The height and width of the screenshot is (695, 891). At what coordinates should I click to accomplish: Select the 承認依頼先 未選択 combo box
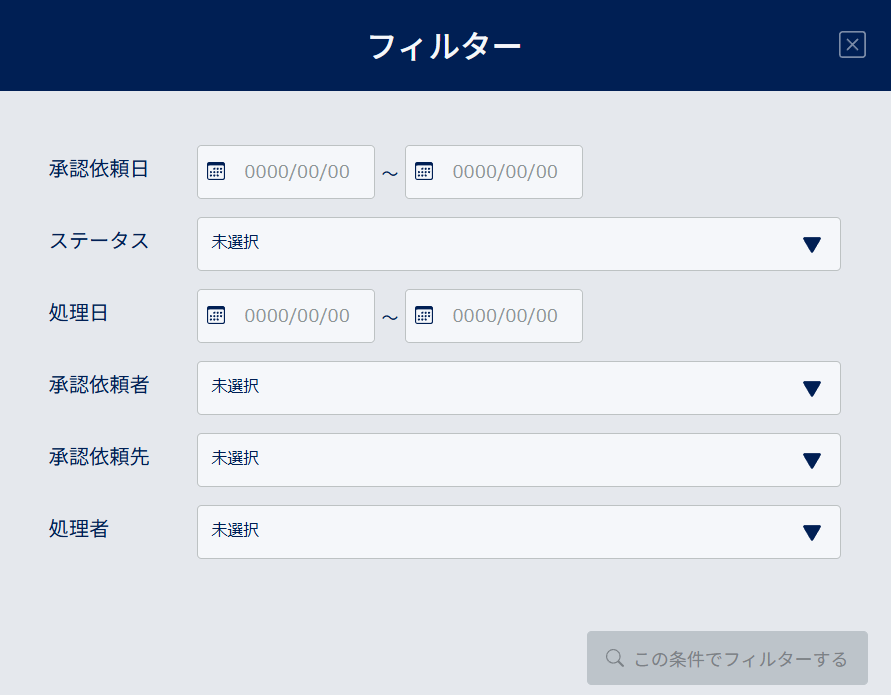[x=518, y=460]
